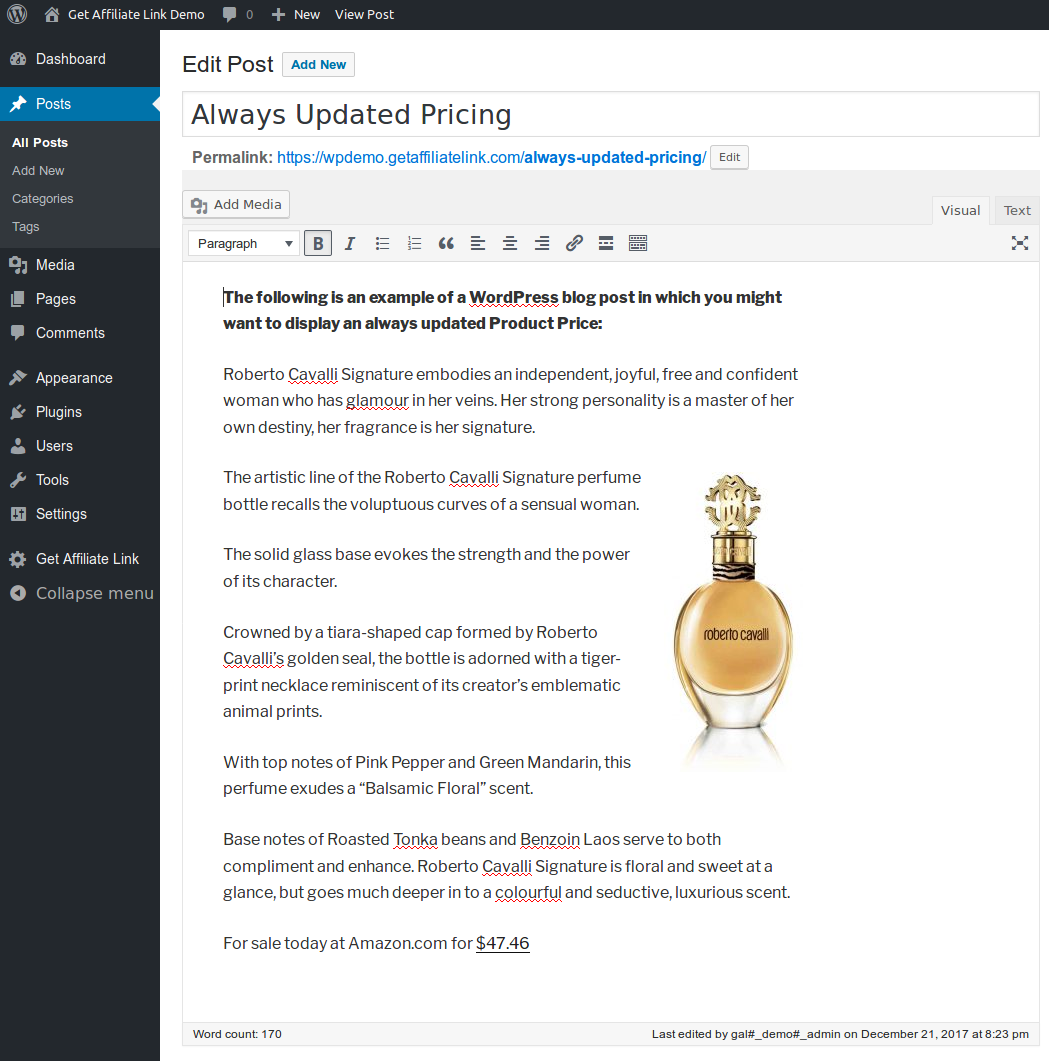This screenshot has height=1061, width=1049.
Task: Open Settings menu in sidebar
Action: pos(80,514)
